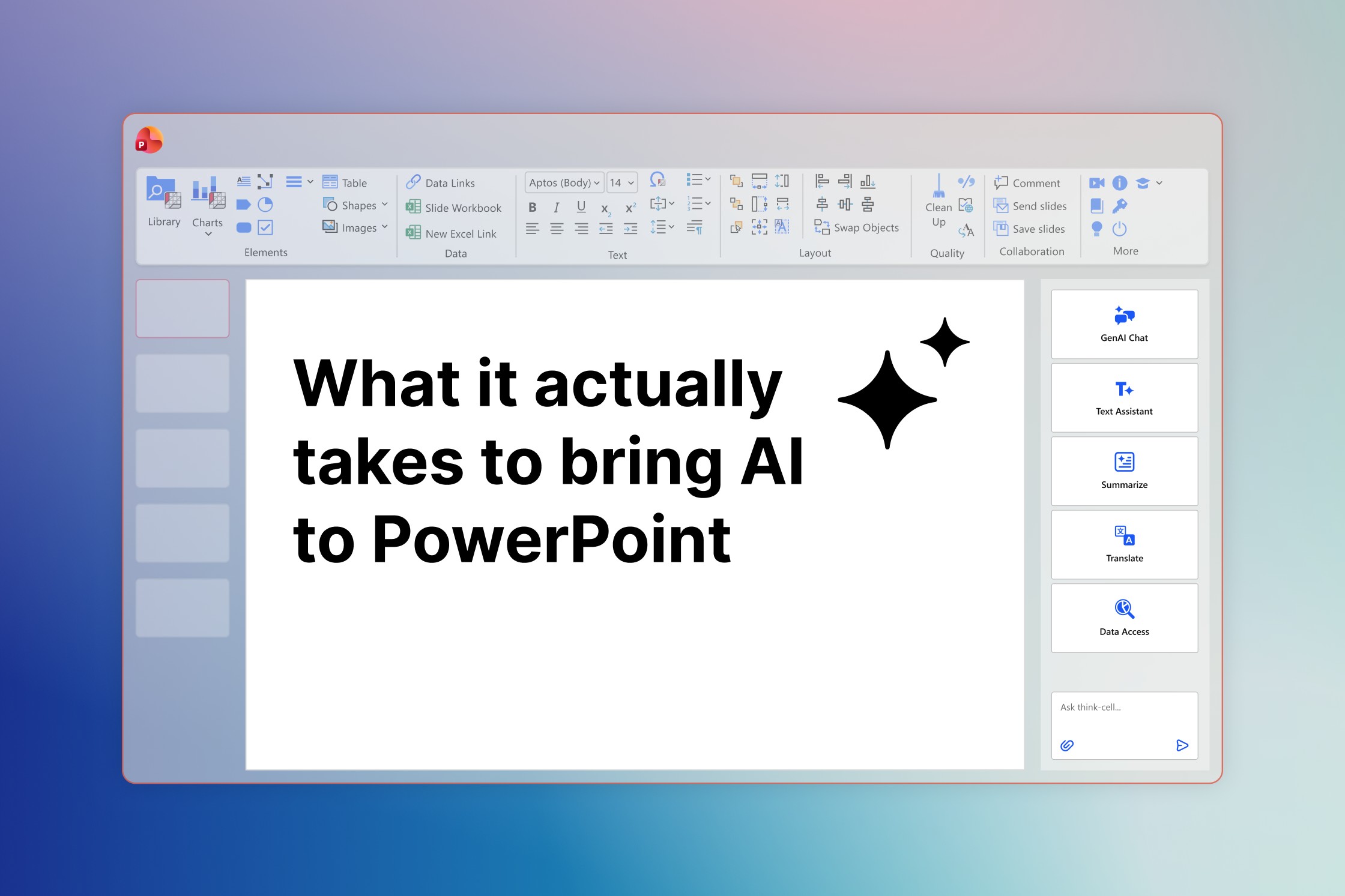This screenshot has height=896, width=1345.
Task: Click the paragraph direction icon
Action: 695,227
